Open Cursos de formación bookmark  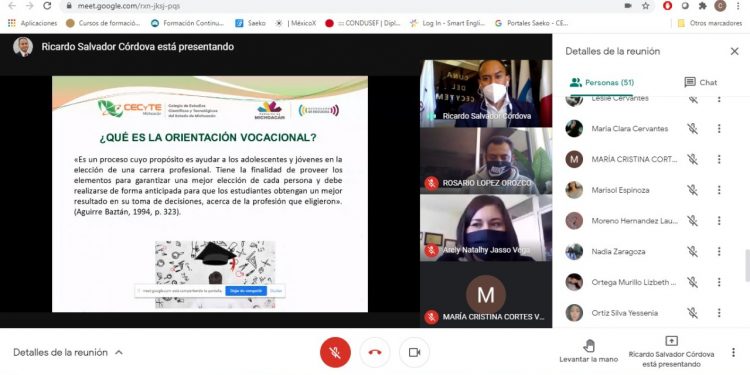[104, 23]
